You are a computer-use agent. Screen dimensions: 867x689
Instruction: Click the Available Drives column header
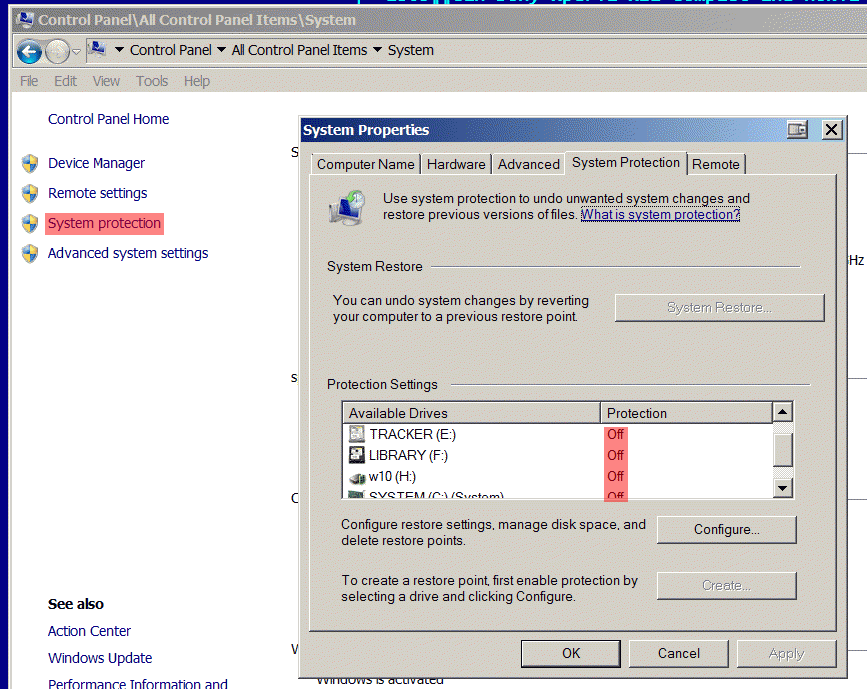[x=472, y=413]
